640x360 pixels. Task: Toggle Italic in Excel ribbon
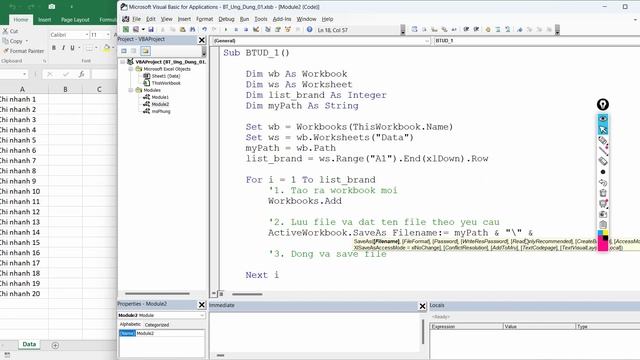click(x=63, y=48)
